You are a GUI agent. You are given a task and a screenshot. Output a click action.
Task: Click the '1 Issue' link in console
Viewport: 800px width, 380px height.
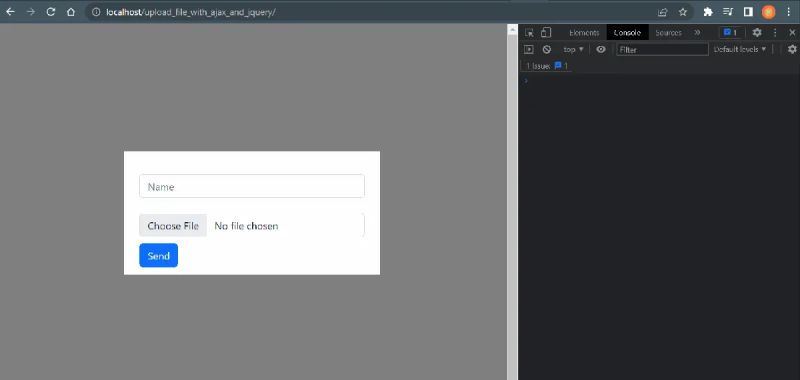(x=547, y=66)
